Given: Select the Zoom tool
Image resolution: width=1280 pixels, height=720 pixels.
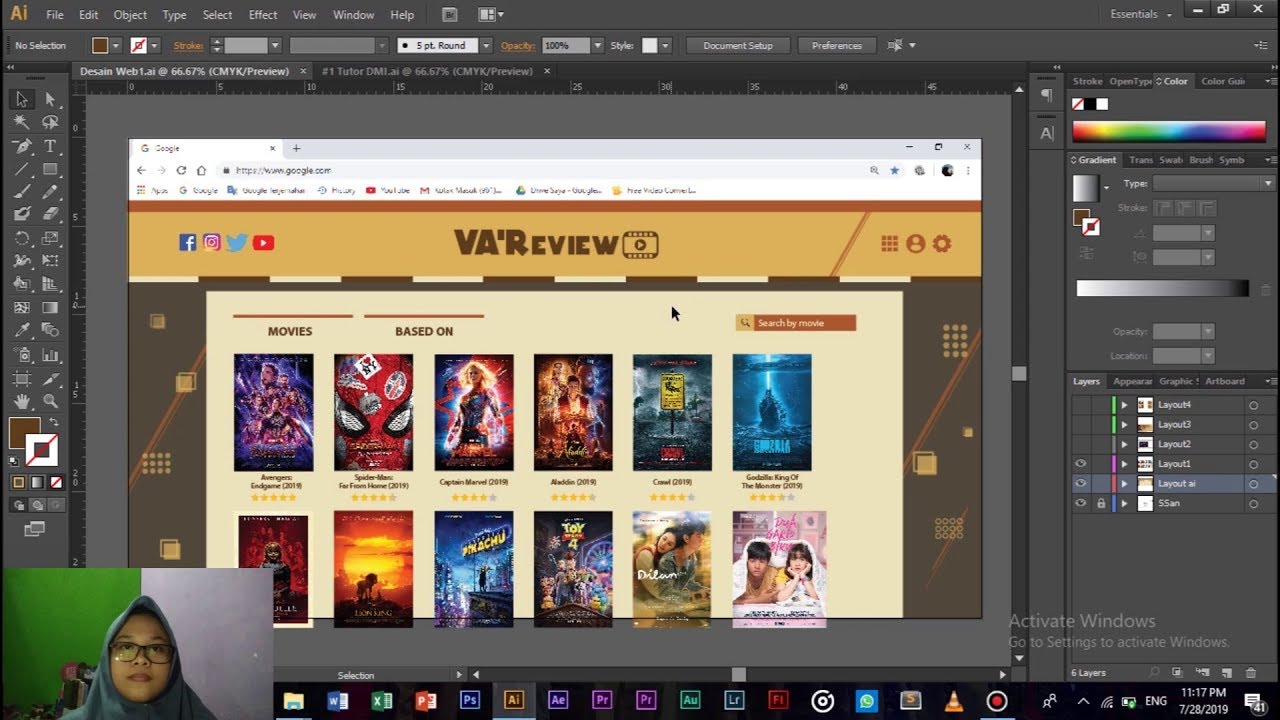Looking at the screenshot, I should 50,402.
